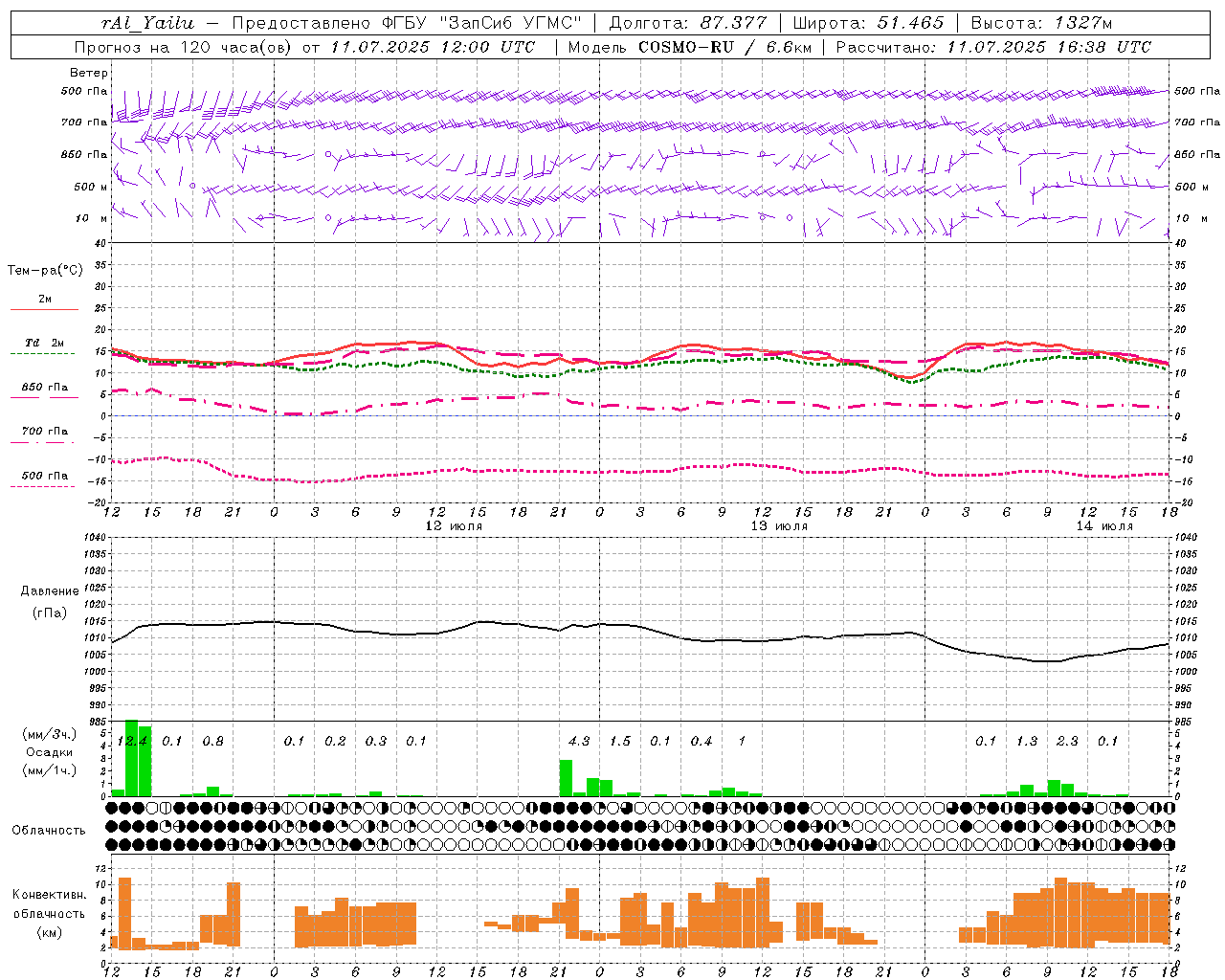Click the 1.3 precipitation total value

tap(1027, 741)
